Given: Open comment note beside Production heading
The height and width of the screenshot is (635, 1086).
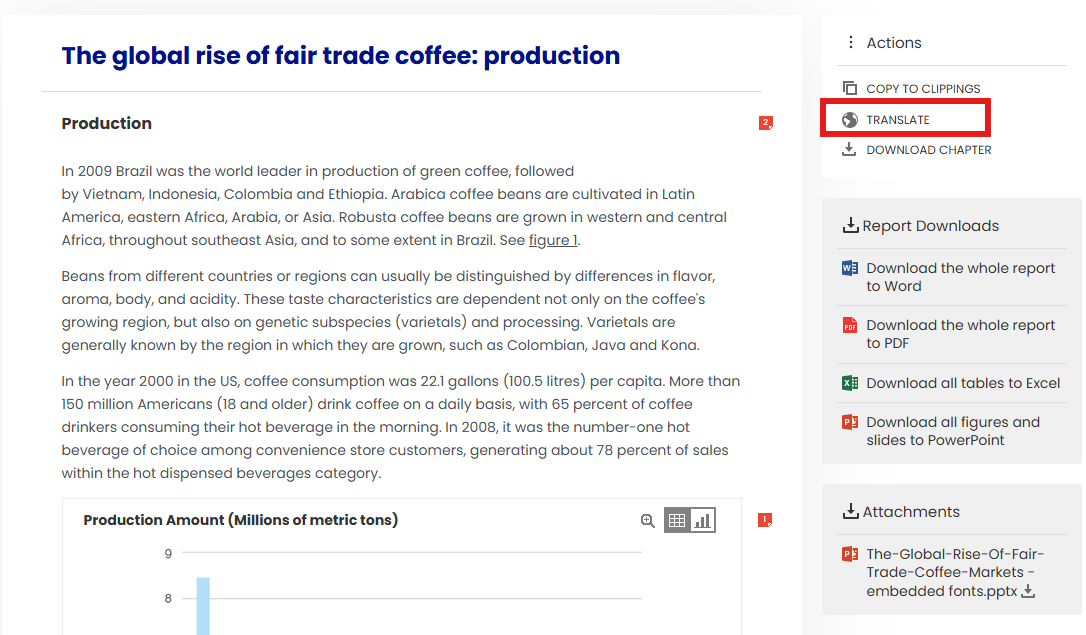Looking at the screenshot, I should point(766,123).
